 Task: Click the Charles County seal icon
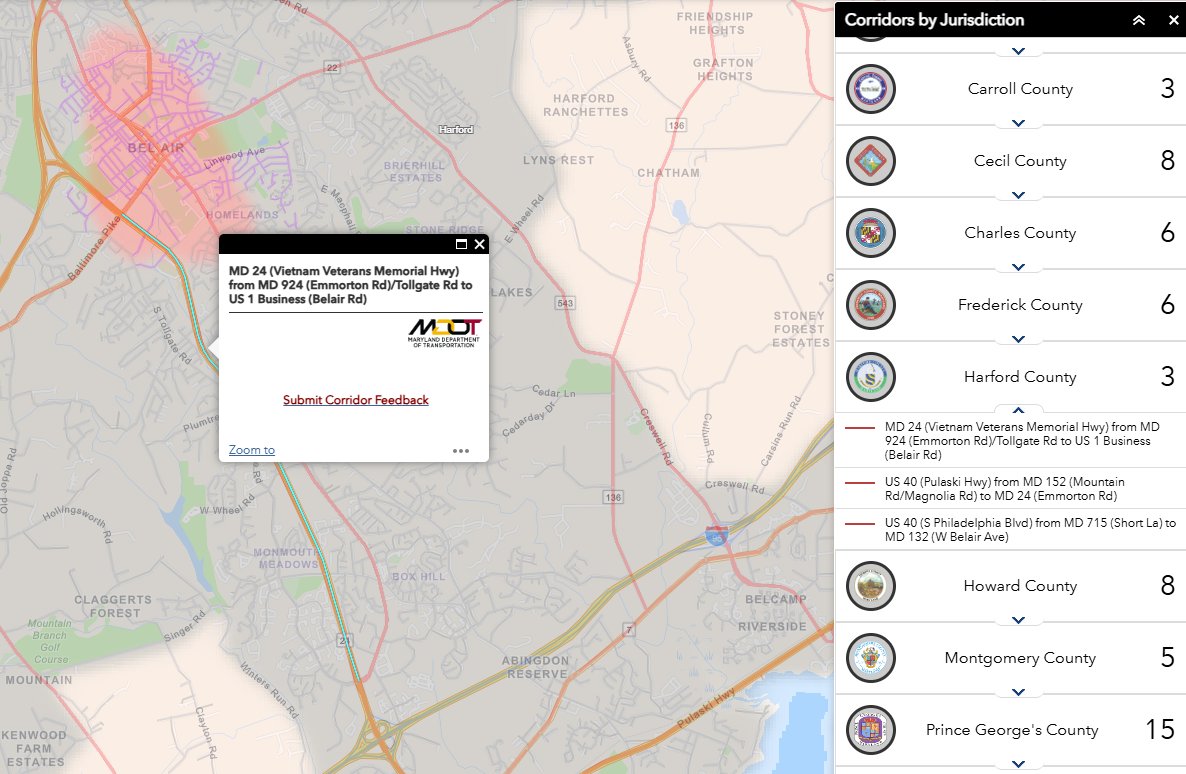[x=870, y=233]
